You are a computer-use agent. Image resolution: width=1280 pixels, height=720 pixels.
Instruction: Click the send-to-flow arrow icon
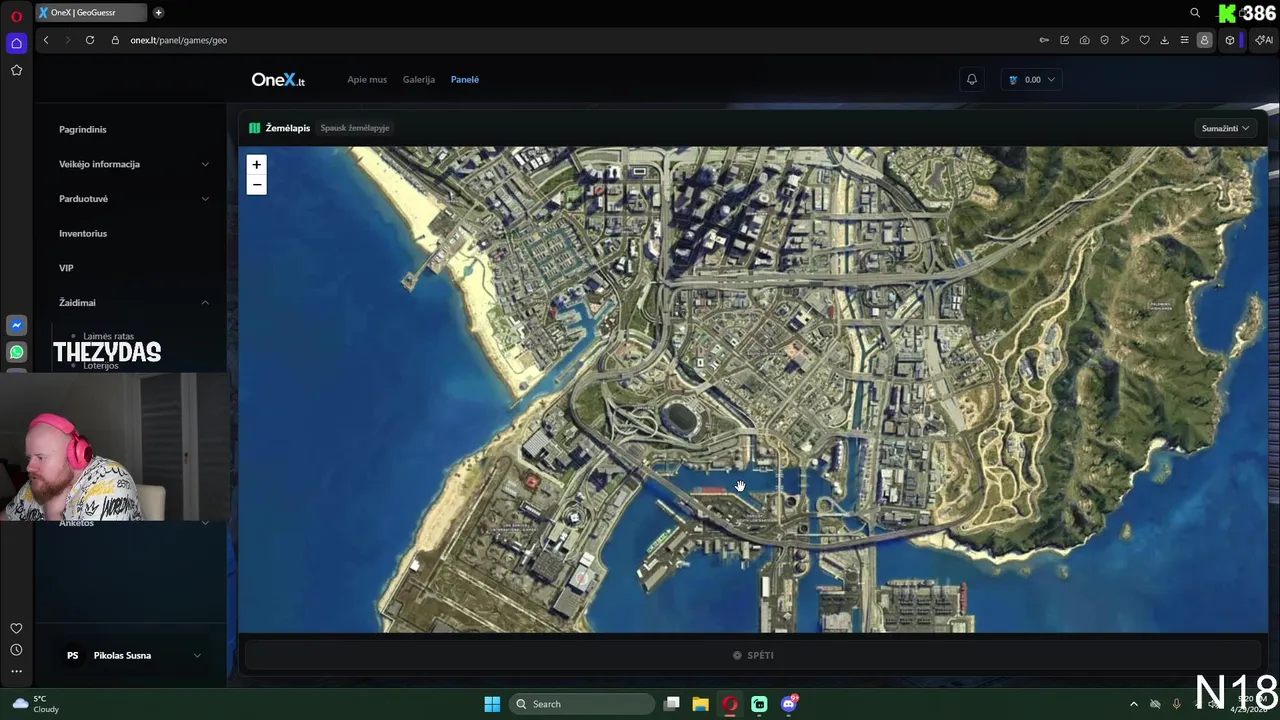tap(1124, 40)
